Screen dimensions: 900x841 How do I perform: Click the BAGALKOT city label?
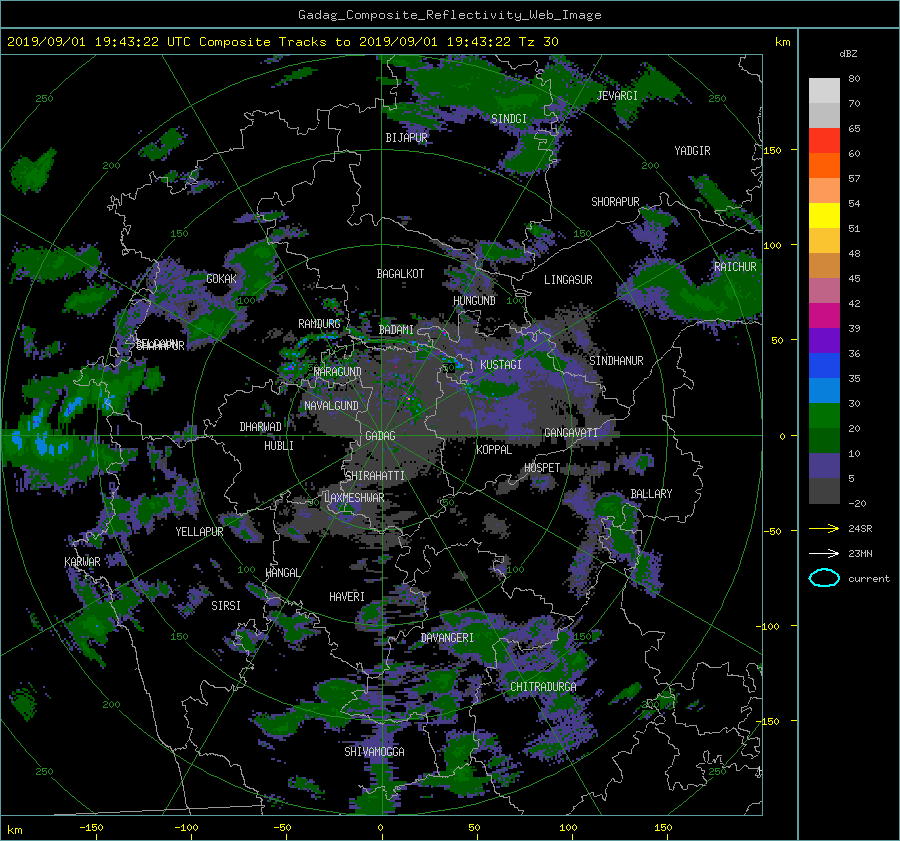[400, 274]
